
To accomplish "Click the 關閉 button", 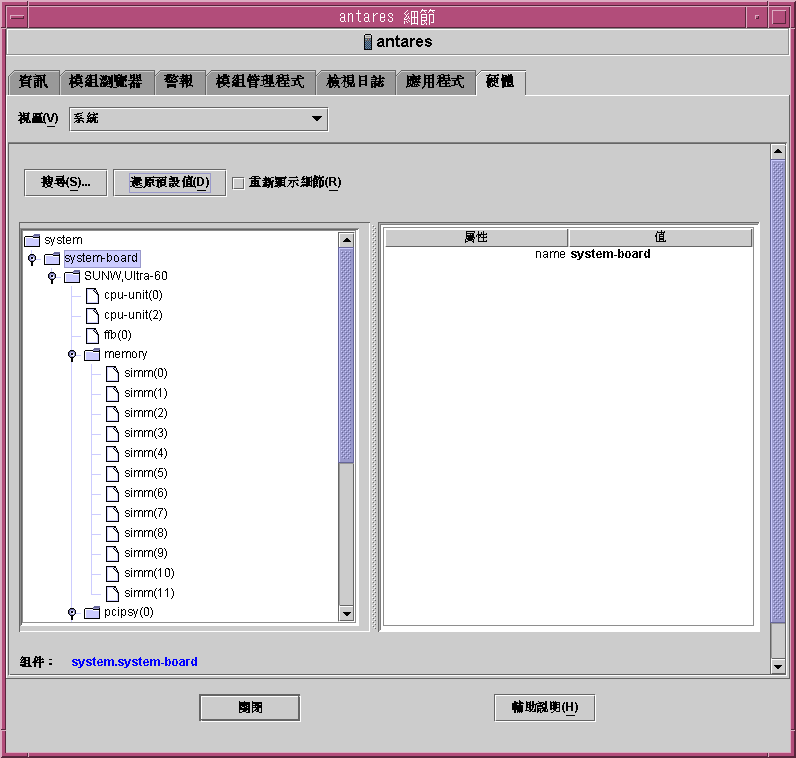I will [x=250, y=708].
